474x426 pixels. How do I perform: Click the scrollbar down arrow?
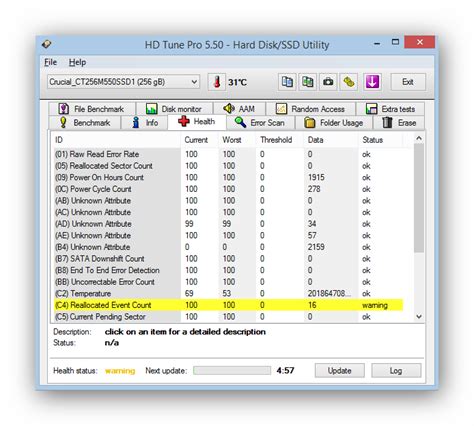[419, 317]
